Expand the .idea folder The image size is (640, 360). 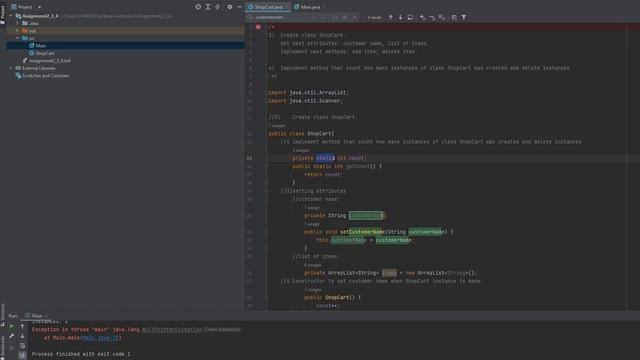[x=18, y=23]
